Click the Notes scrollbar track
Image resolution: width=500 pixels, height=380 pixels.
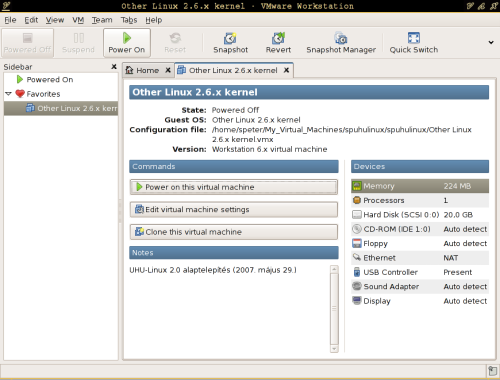[334, 309]
